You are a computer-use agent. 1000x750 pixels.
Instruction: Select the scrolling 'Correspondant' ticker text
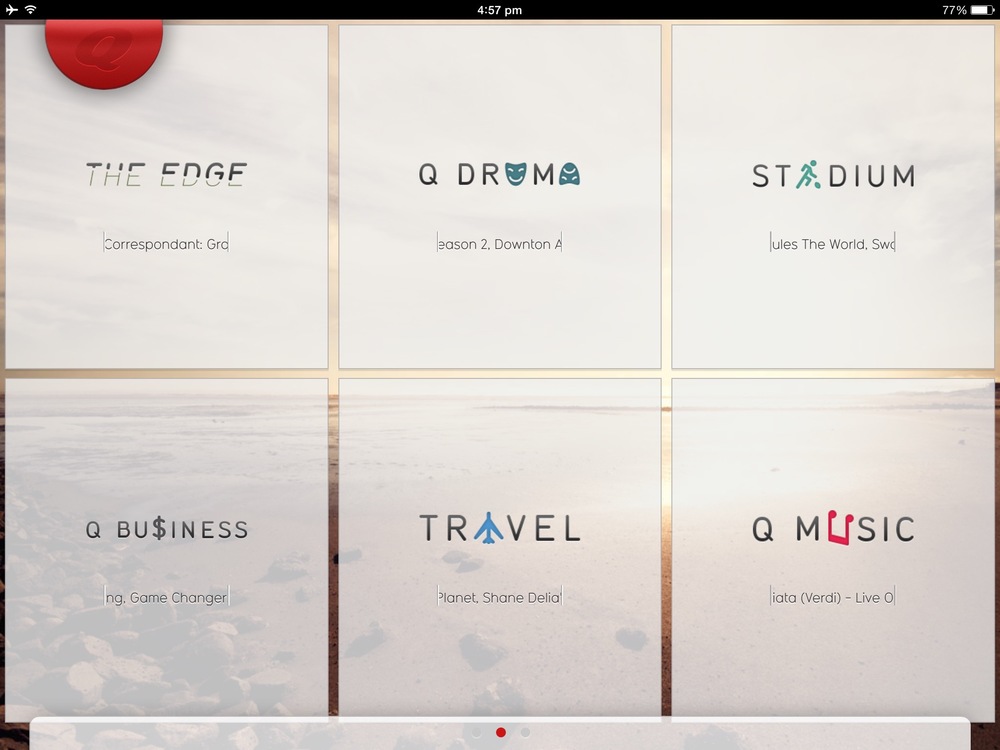tap(166, 244)
